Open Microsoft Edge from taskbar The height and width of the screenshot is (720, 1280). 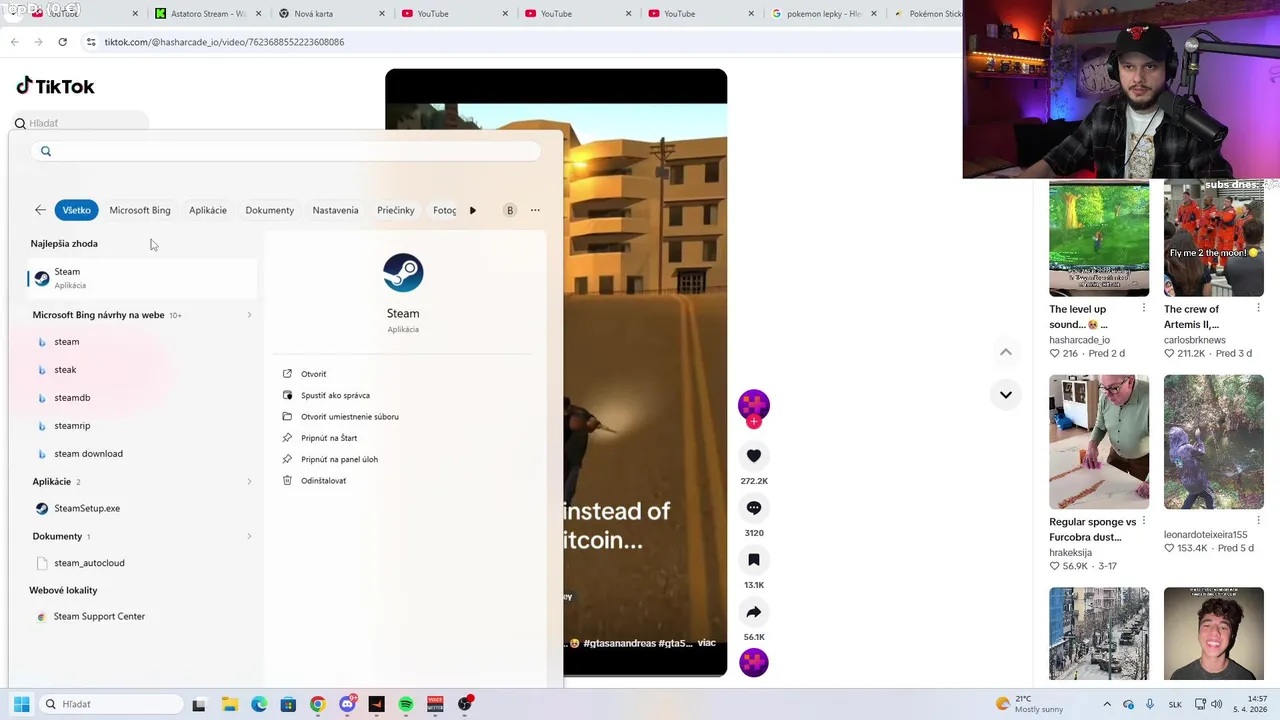pyautogui.click(x=259, y=704)
